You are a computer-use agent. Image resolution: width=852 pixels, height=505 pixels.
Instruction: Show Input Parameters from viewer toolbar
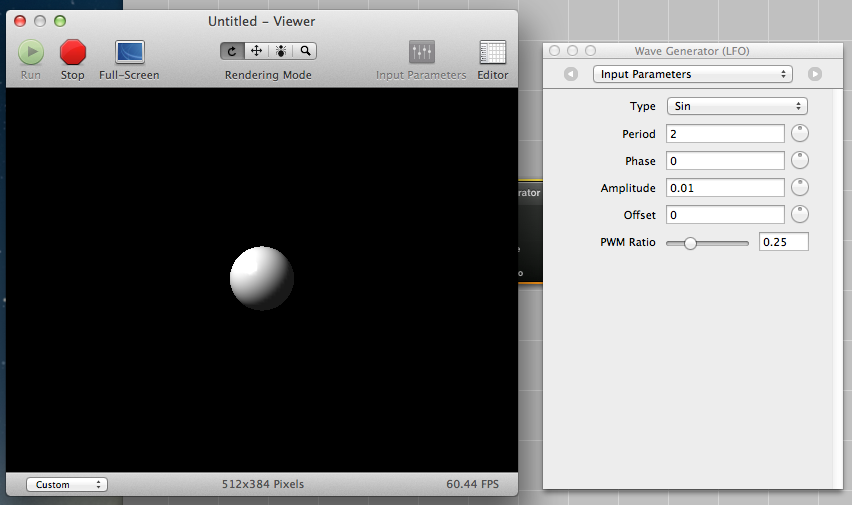click(421, 52)
